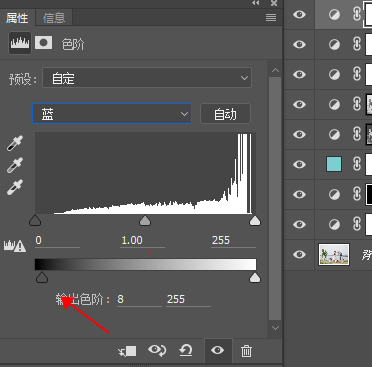Viewport: 372px width, 367px height.
Task: Hide the cyan solid color fill layer
Action: click(299, 164)
